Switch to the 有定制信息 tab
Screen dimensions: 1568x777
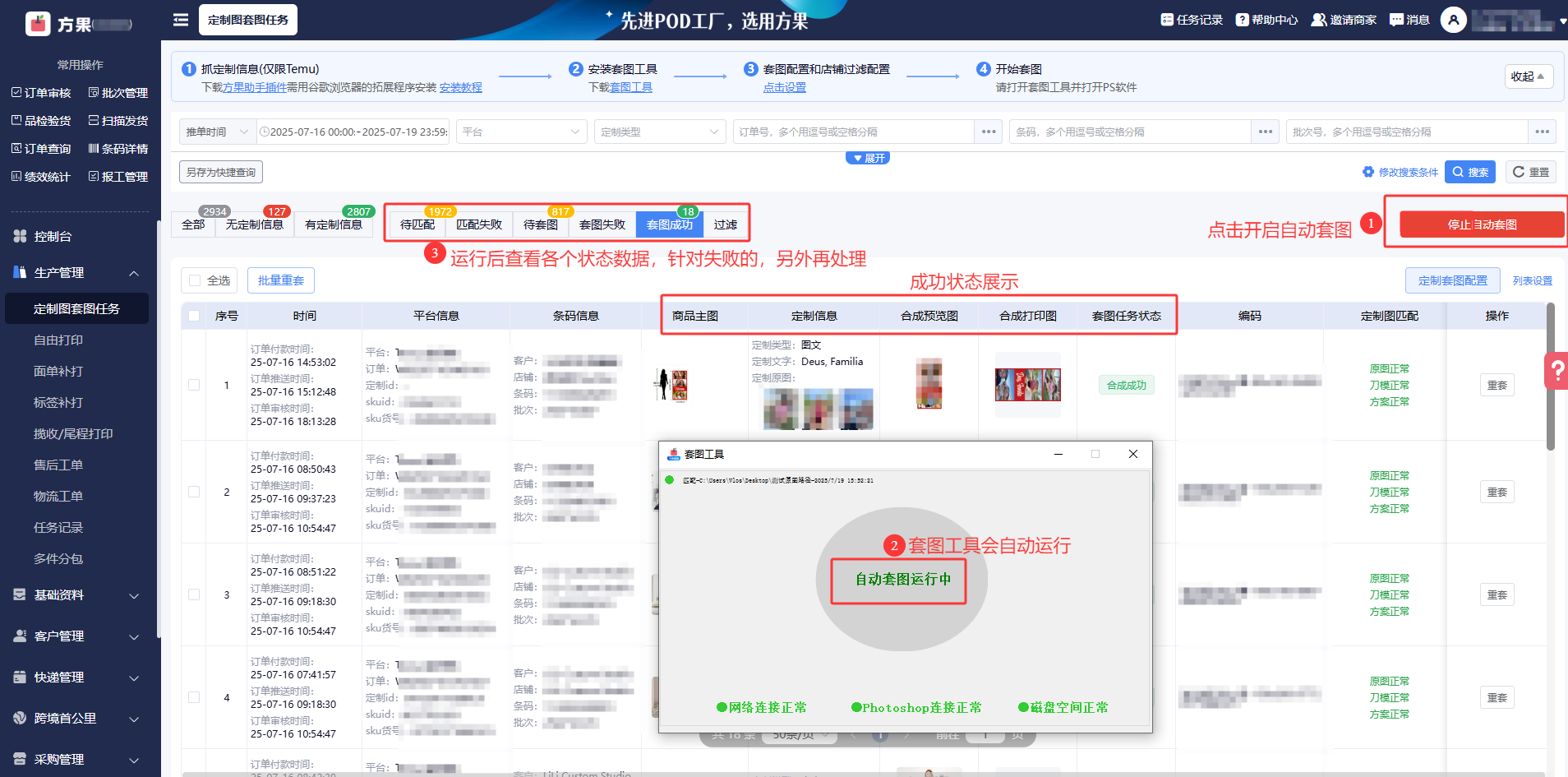[334, 224]
